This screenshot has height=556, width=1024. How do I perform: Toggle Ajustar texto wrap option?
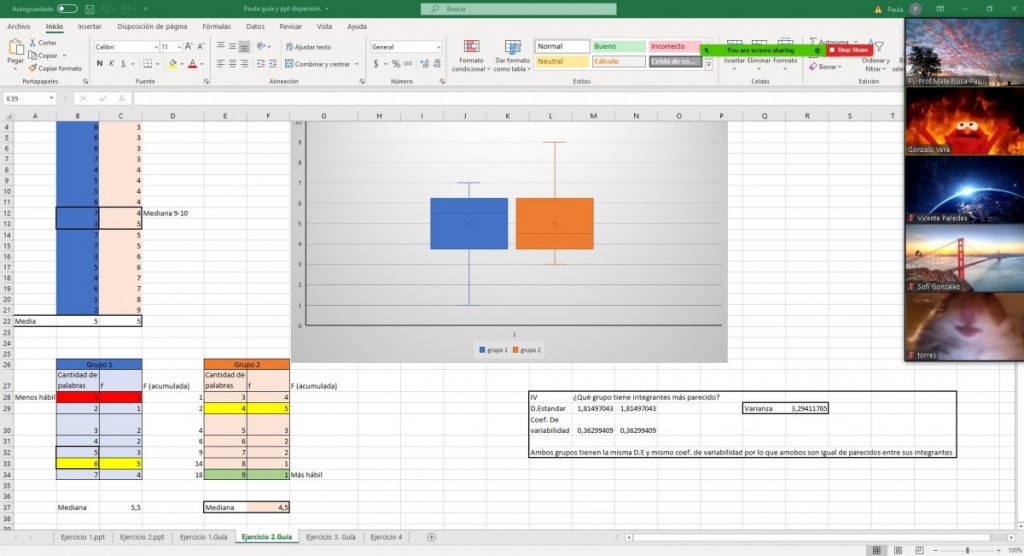click(308, 47)
